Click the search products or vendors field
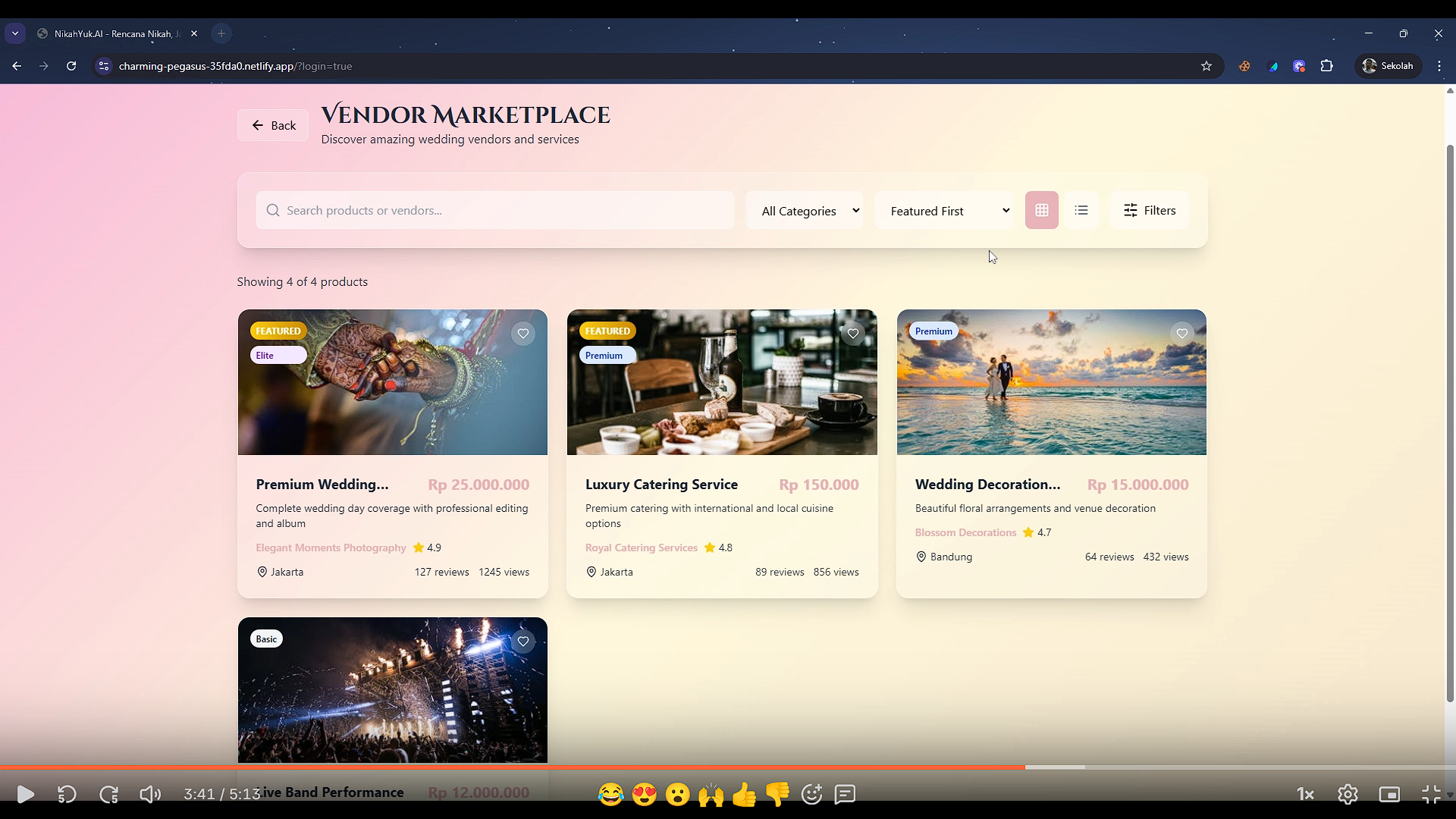This screenshot has height=819, width=1456. click(x=495, y=210)
